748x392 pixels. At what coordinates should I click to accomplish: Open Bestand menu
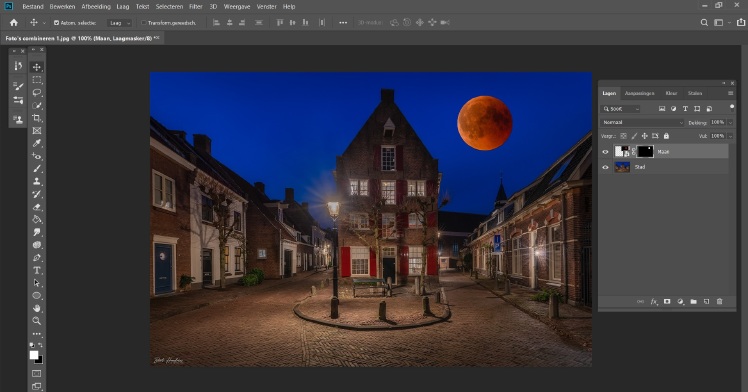point(33,7)
